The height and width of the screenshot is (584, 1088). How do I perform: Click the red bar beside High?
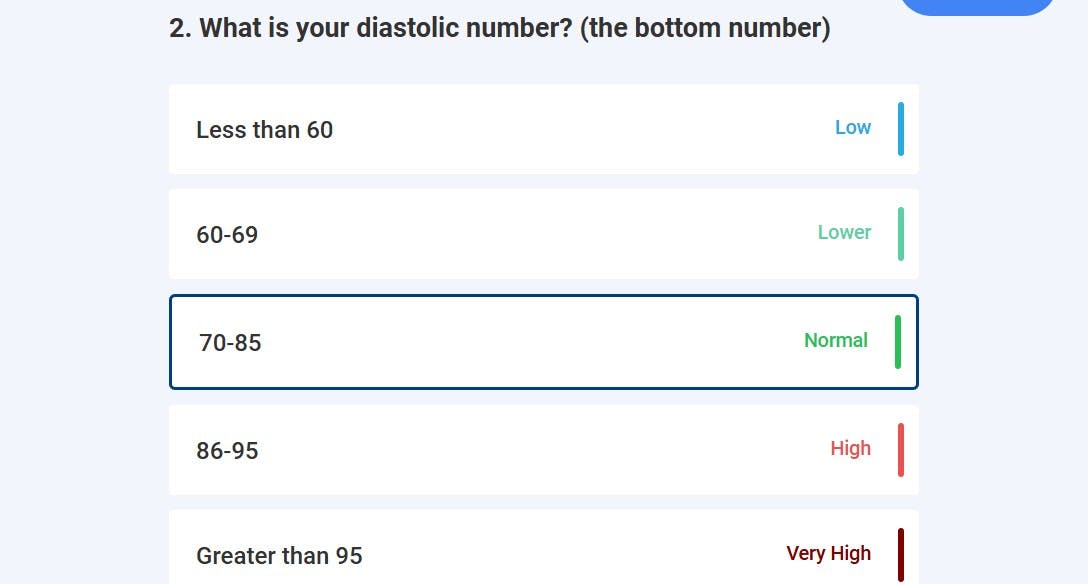pos(901,450)
